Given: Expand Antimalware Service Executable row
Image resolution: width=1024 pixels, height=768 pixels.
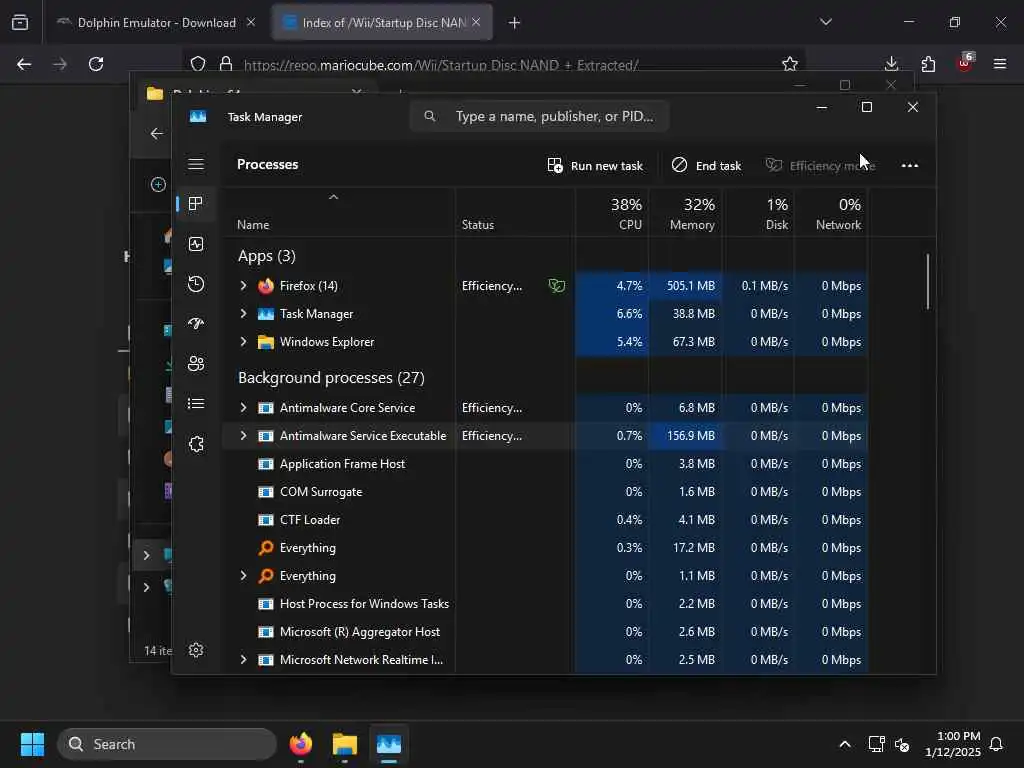Looking at the screenshot, I should (x=244, y=436).
